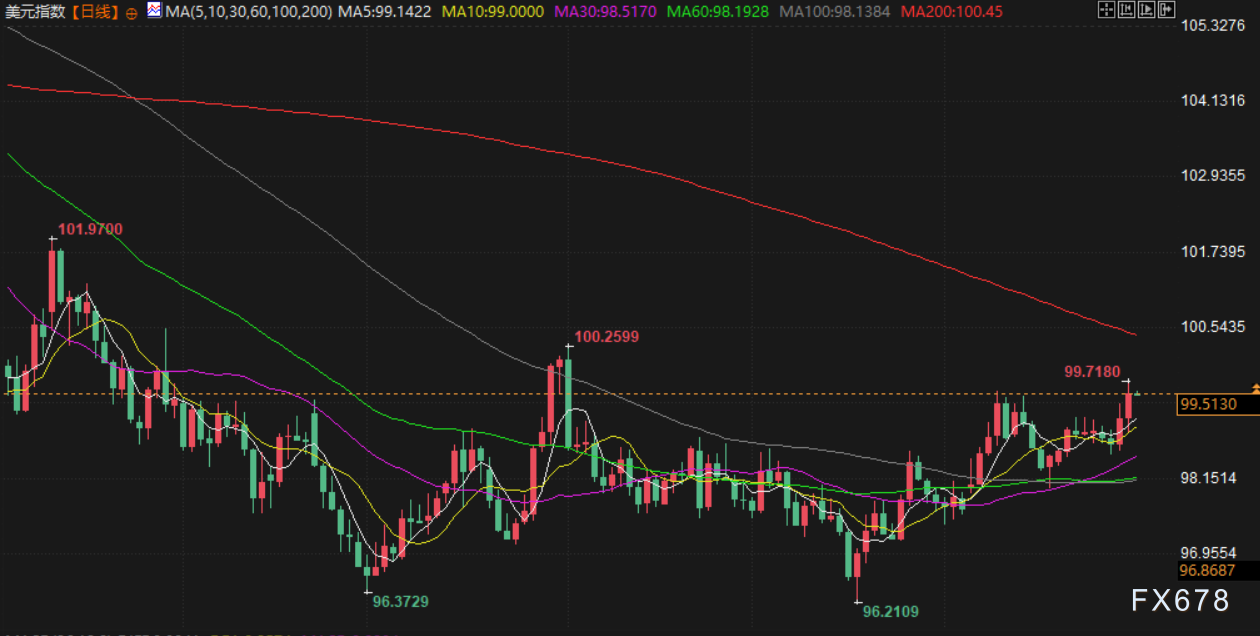Click the 101.9700 high price marker
The width and height of the screenshot is (1260, 636).
[x=90, y=230]
